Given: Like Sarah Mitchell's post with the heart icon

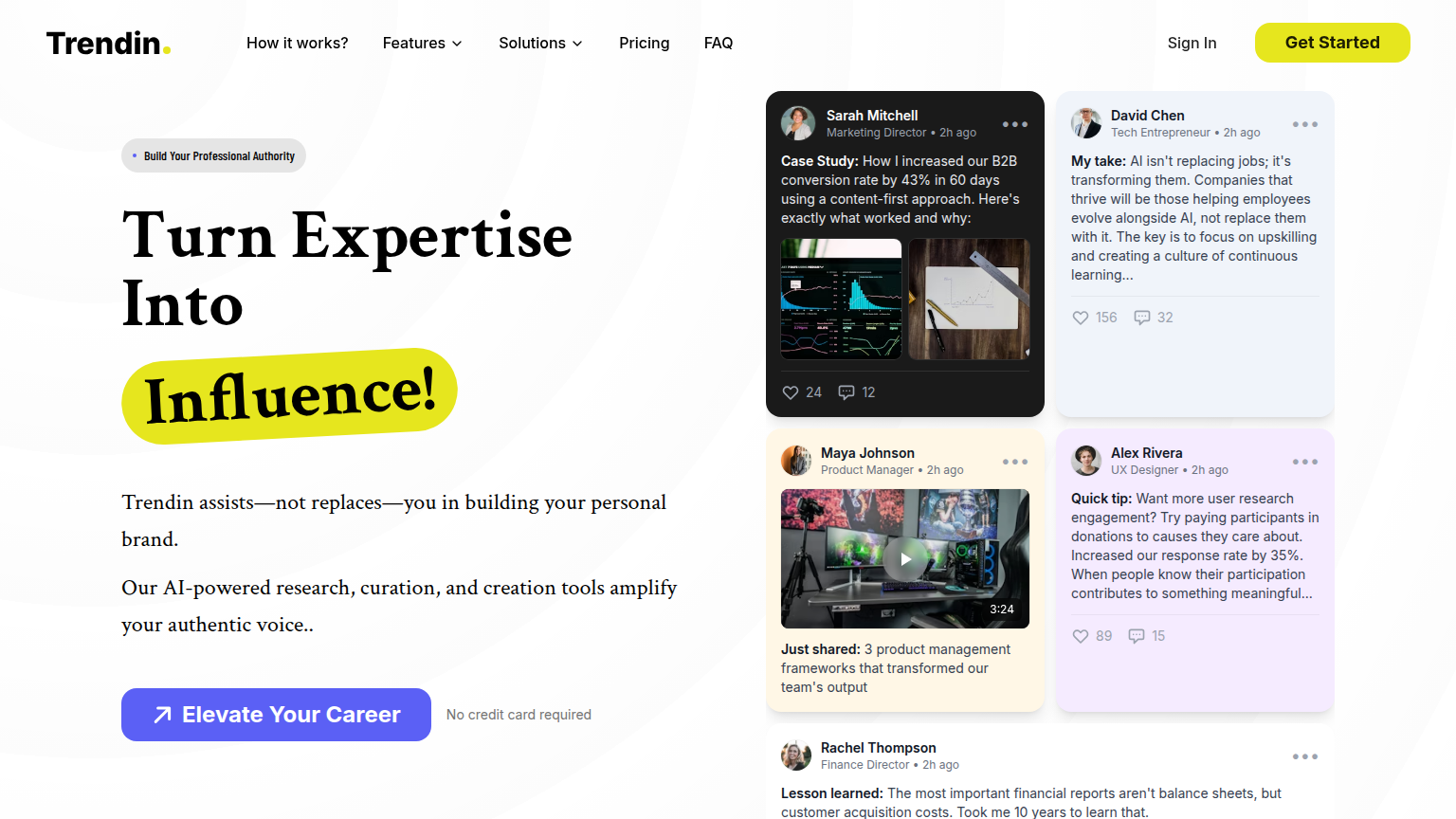Looking at the screenshot, I should click(x=791, y=392).
